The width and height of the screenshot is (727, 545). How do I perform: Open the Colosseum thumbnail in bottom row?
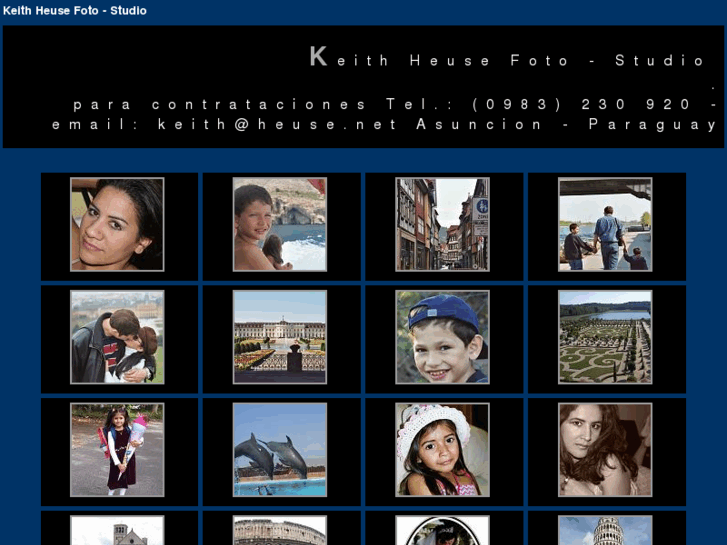point(280,530)
